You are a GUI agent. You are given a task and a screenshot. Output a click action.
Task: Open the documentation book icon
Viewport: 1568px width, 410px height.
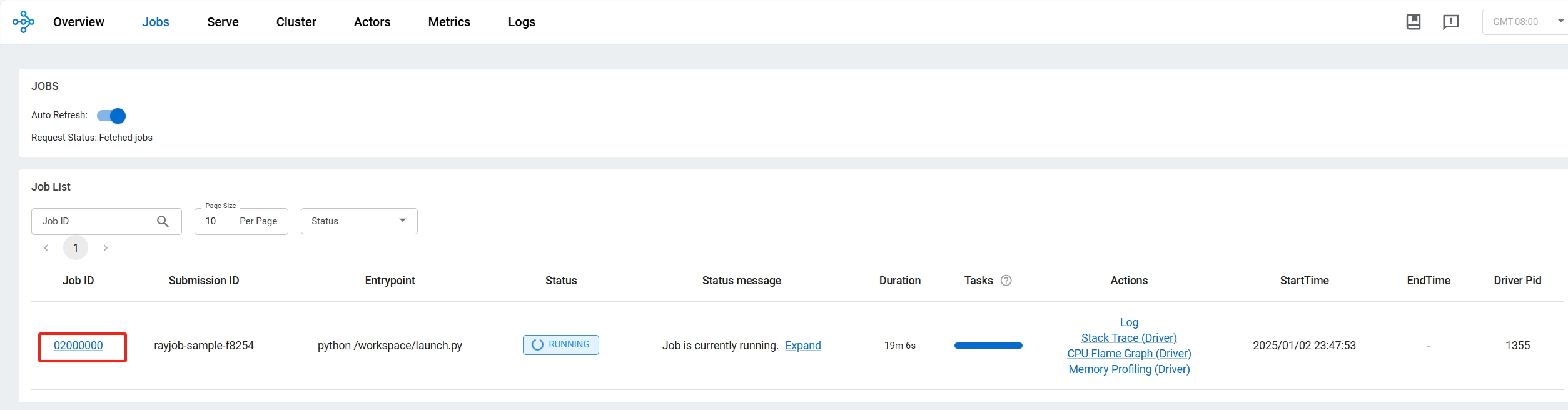[1413, 22]
